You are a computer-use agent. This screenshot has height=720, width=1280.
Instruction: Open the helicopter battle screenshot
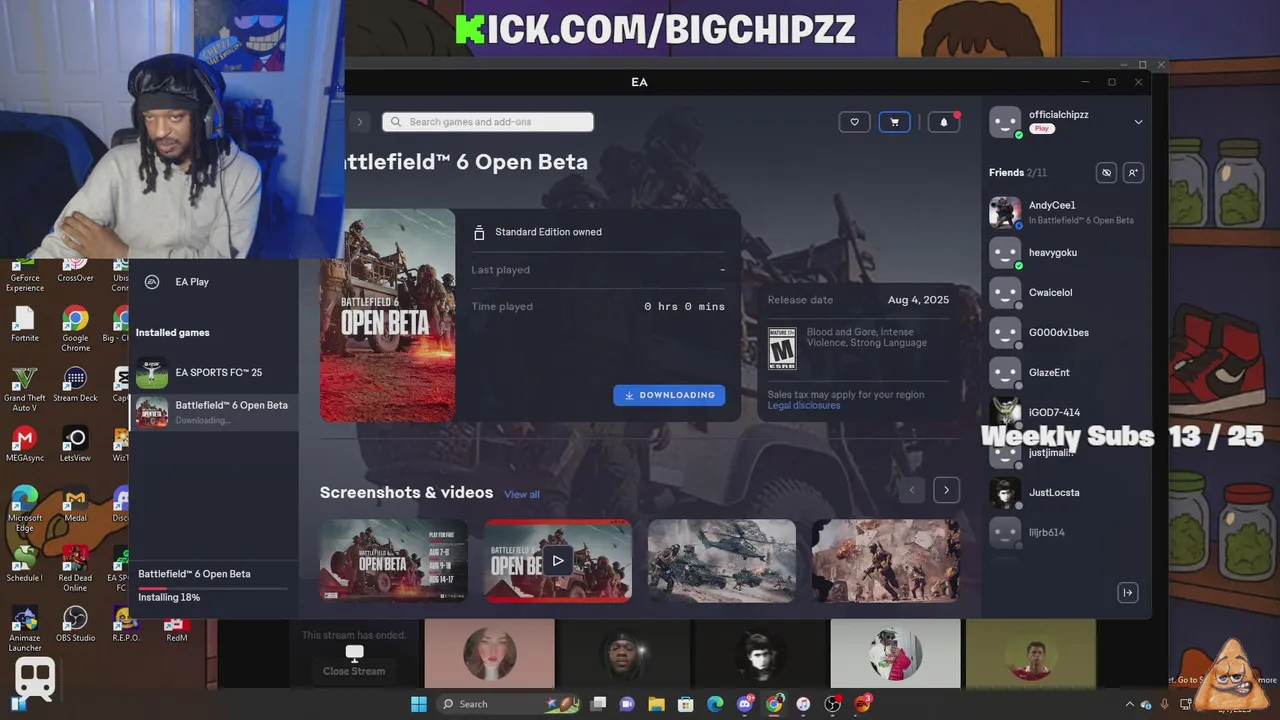[722, 560]
